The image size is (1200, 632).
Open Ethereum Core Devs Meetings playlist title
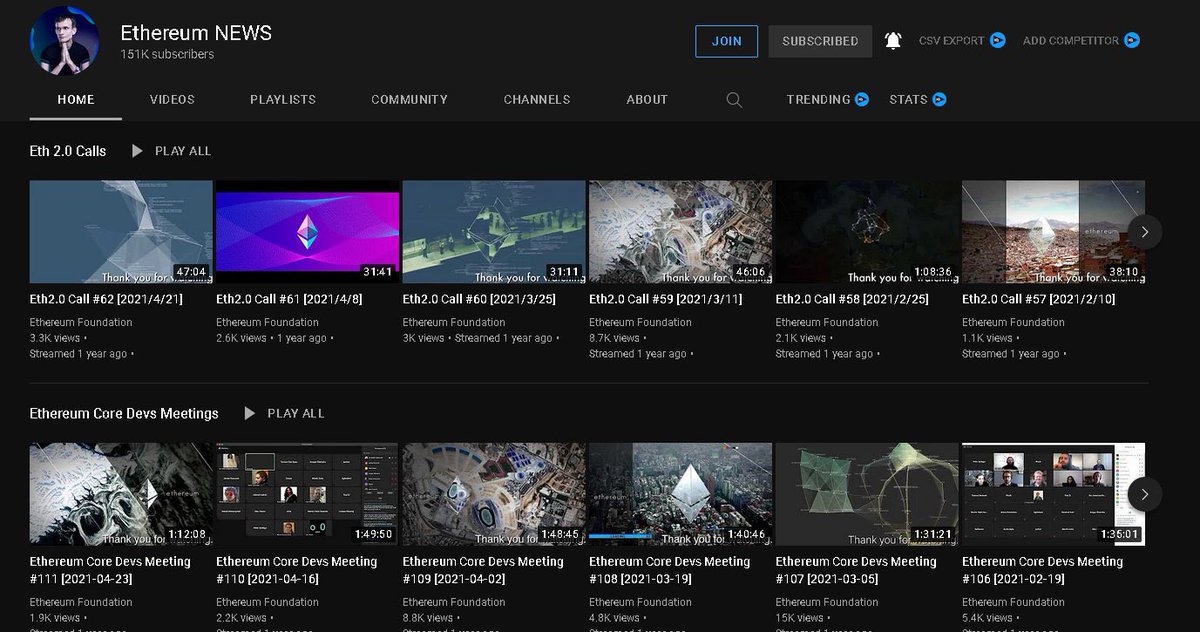pos(124,413)
